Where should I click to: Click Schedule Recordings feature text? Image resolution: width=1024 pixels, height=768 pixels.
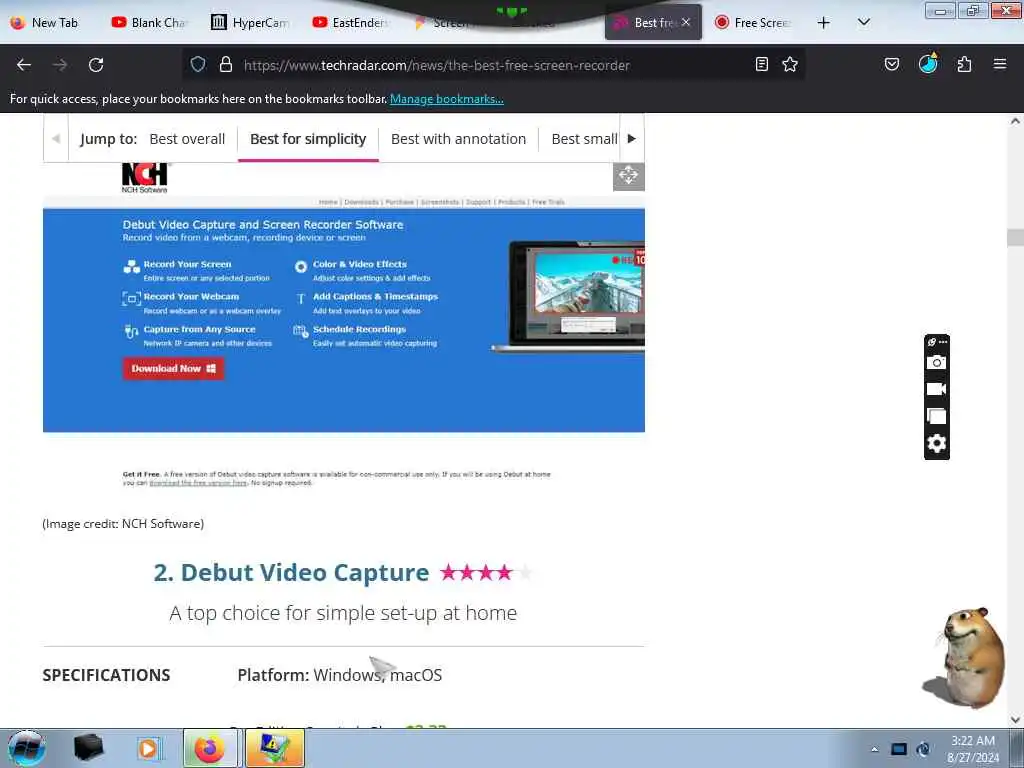coord(359,330)
